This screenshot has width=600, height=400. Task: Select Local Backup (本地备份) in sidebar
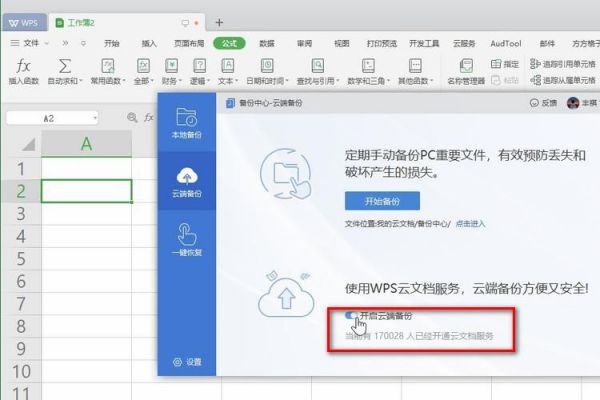[186, 123]
